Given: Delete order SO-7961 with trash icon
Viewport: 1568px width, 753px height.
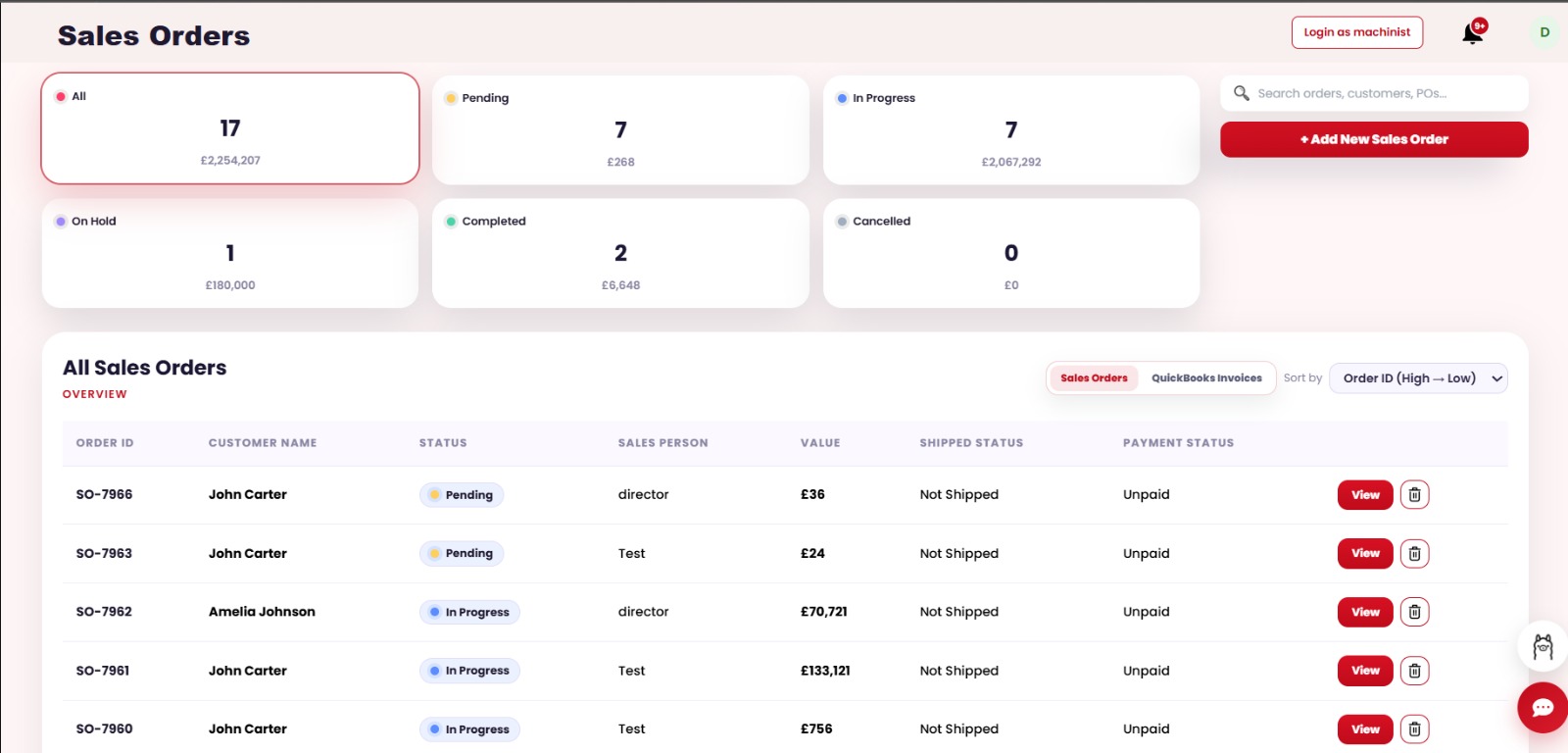Looking at the screenshot, I should 1414,671.
